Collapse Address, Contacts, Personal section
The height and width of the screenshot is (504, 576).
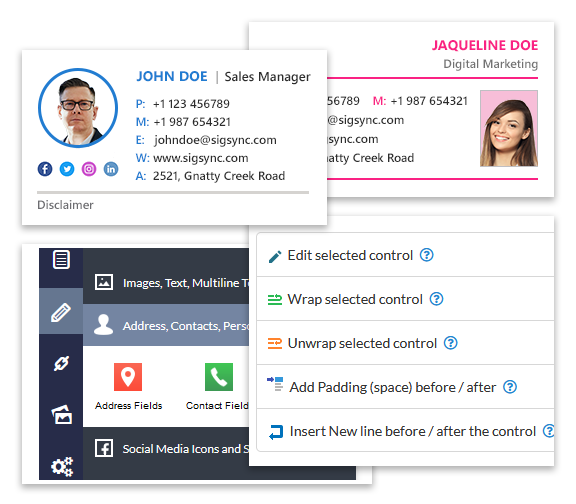tap(166, 325)
